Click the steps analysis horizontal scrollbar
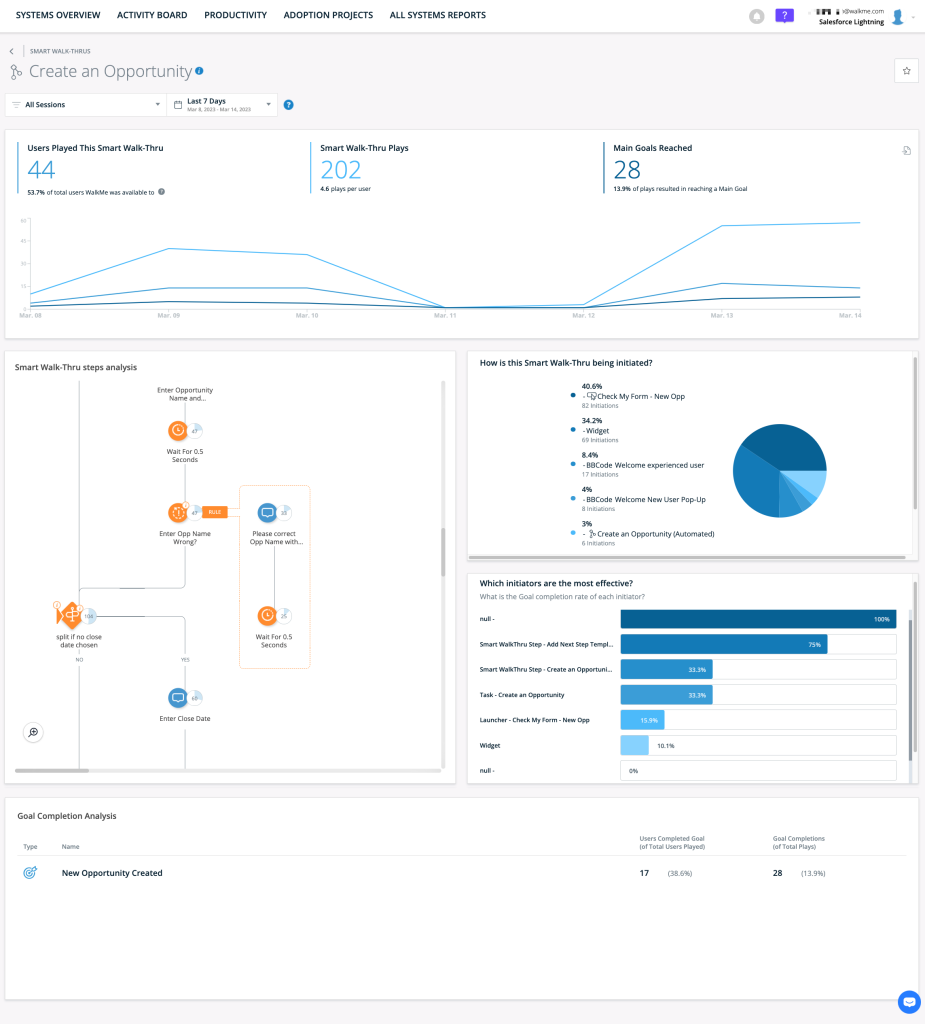Viewport: 925px width, 1024px height. (x=52, y=771)
